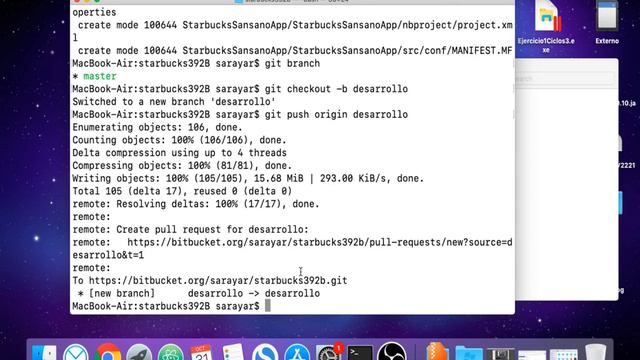Viewport: 640px width, 360px height.
Task: Click the search field in background window
Action: coord(565,78)
